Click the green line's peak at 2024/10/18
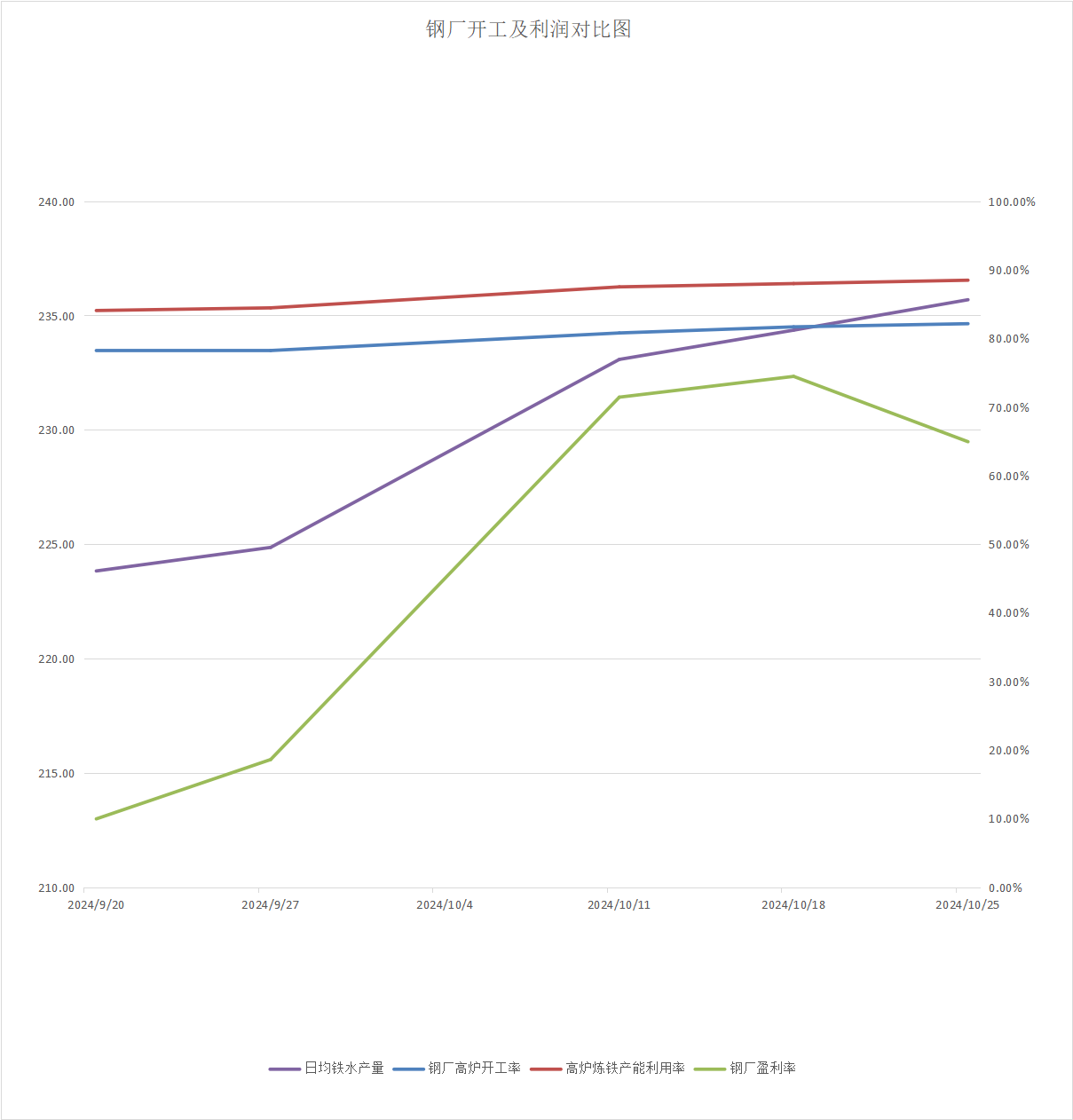 point(793,376)
